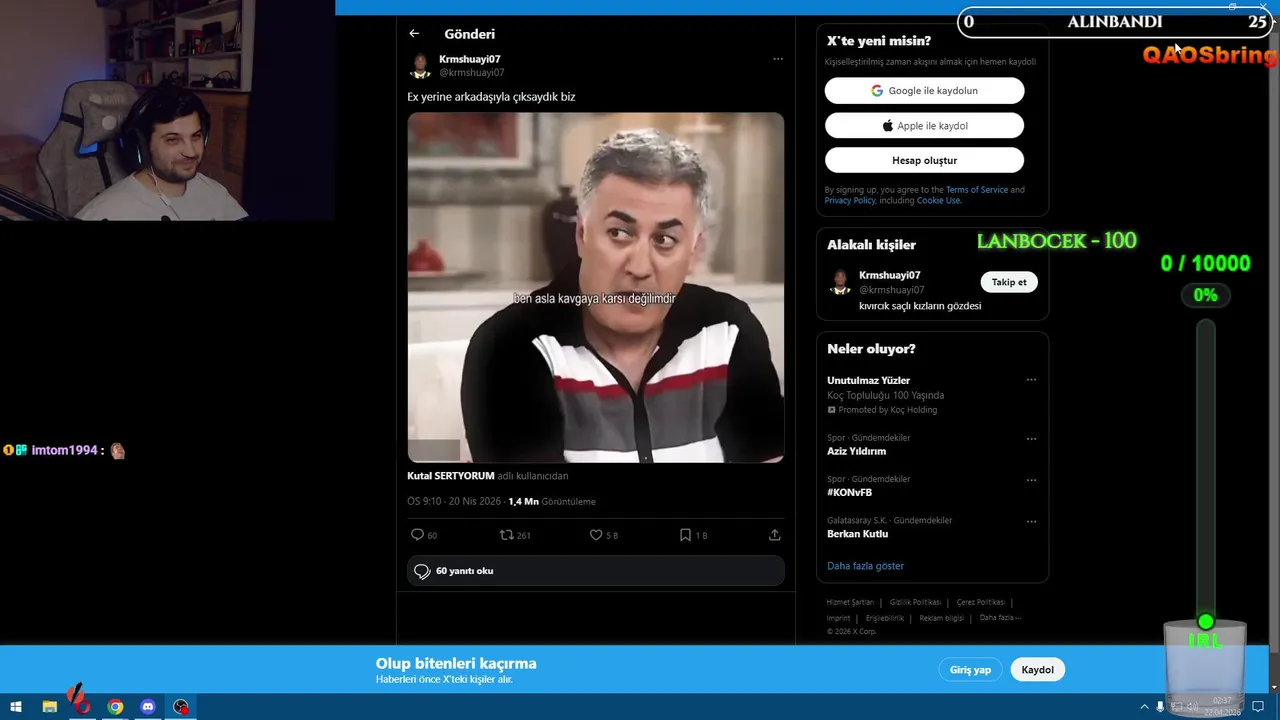This screenshot has height=720, width=1280.
Task: Click the emote in imtom1994's chat message
Action: [x=118, y=451]
